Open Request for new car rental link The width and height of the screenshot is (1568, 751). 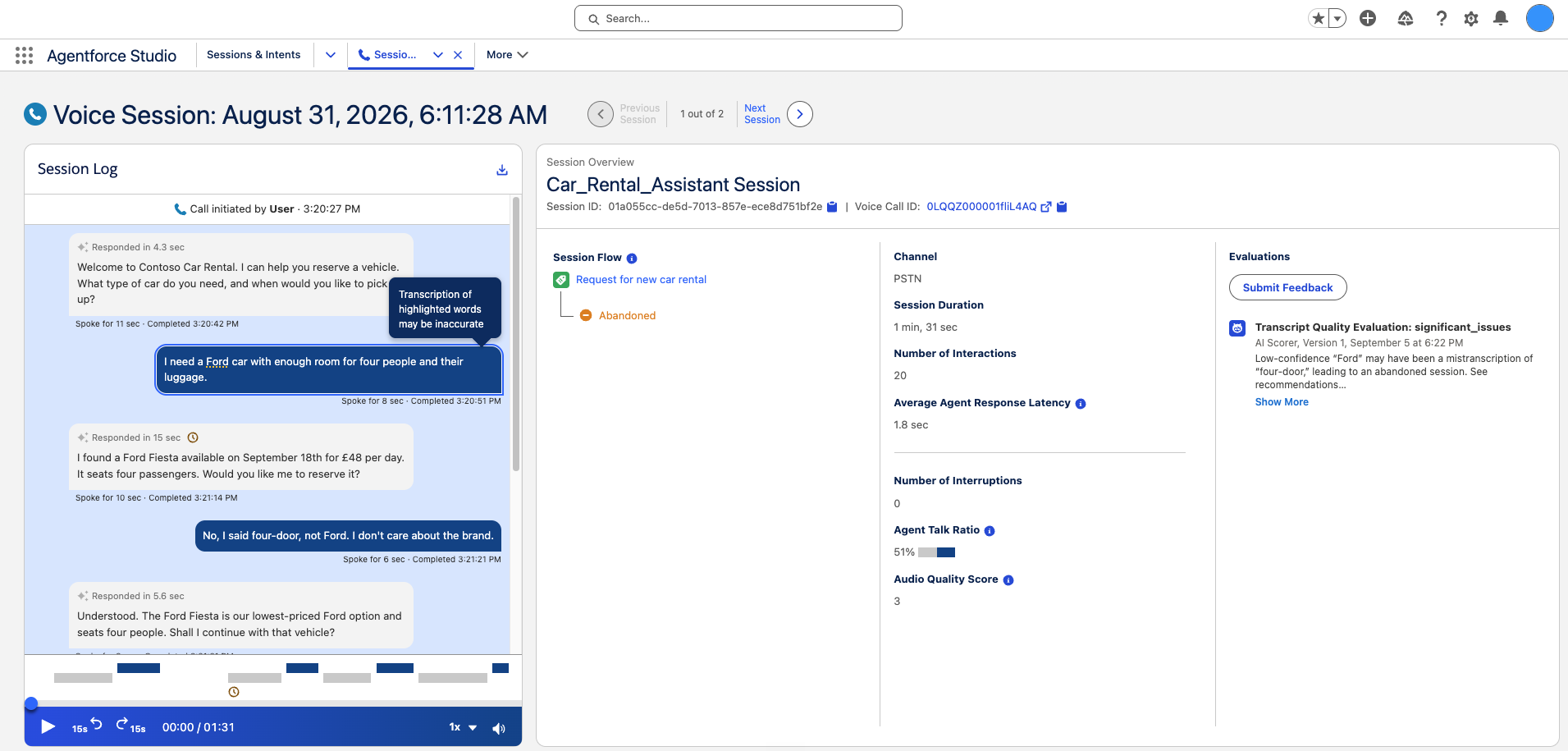point(641,280)
